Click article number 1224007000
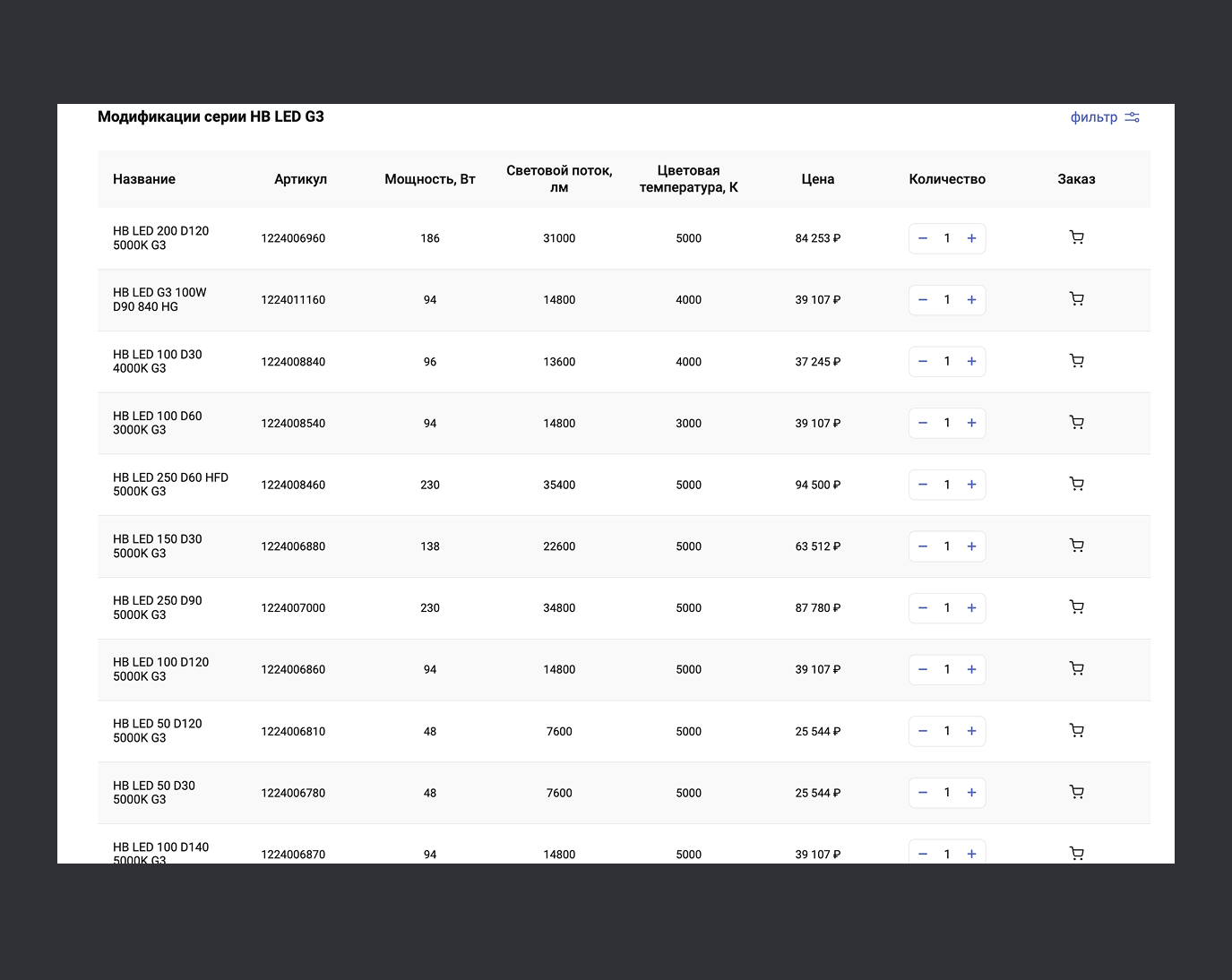Screen dimensions: 1232x980 click(x=293, y=608)
